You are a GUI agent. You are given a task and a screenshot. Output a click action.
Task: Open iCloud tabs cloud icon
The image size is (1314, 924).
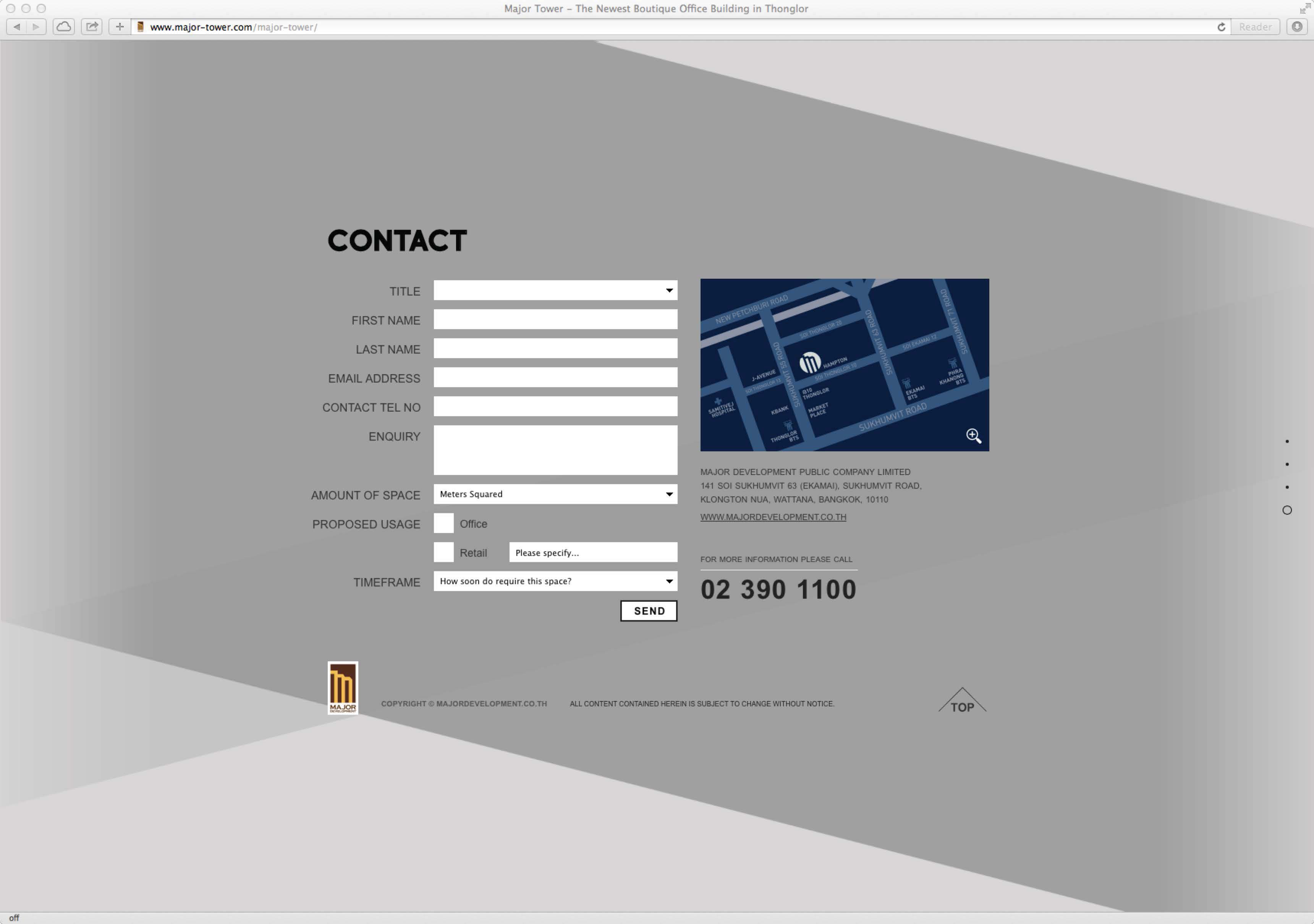[x=63, y=27]
